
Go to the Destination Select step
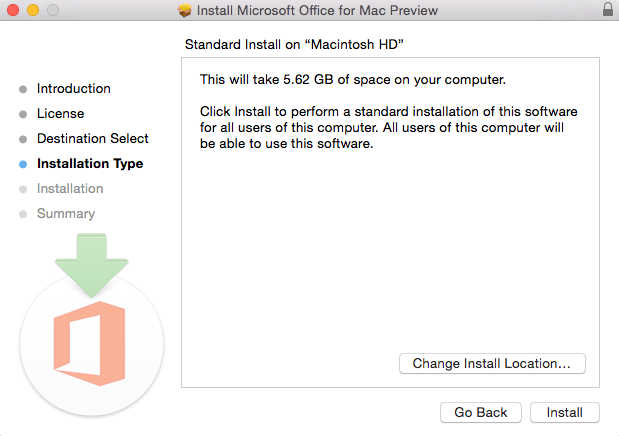coord(93,139)
